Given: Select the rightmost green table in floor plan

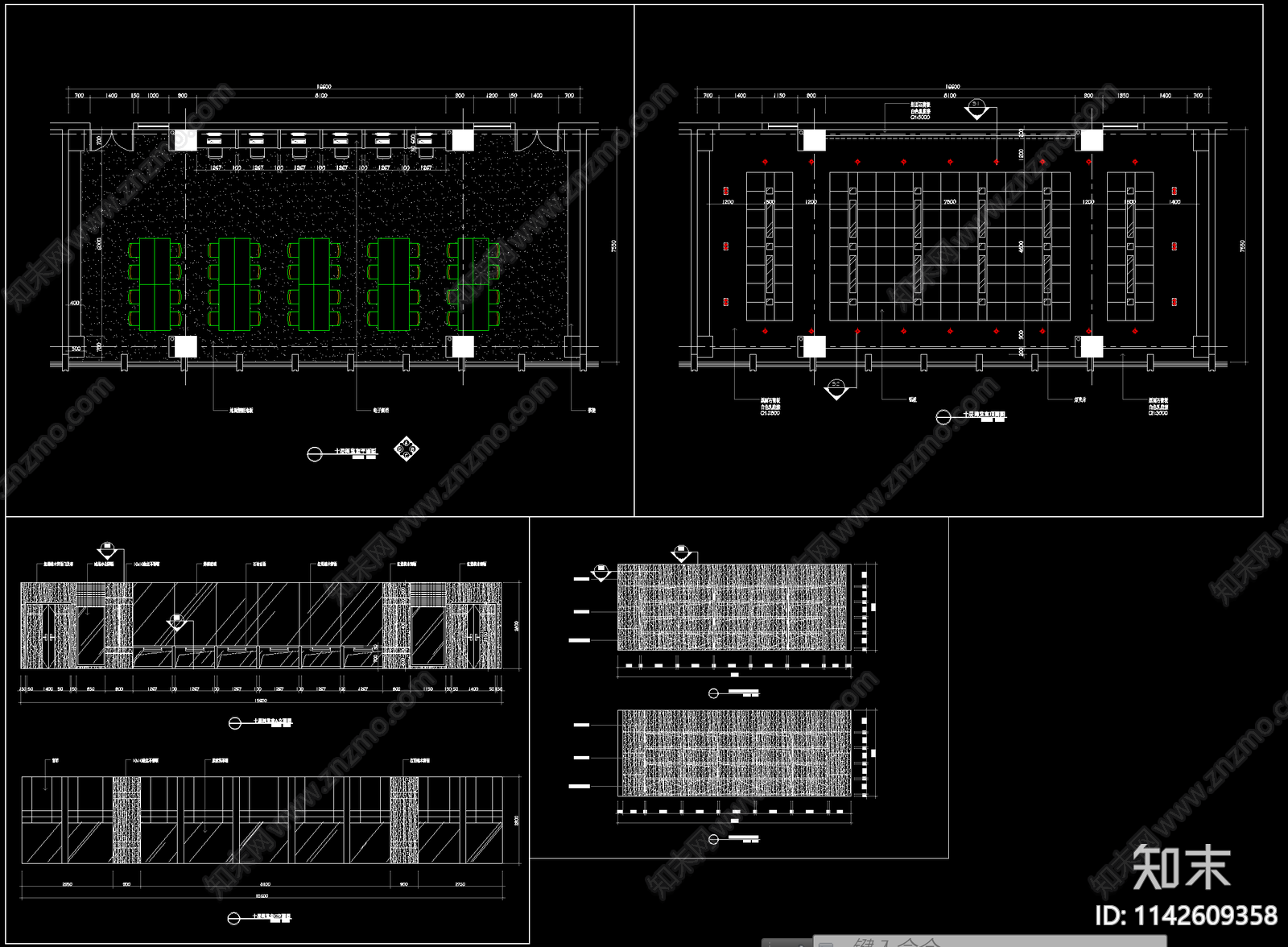Looking at the screenshot, I should coord(473,284).
